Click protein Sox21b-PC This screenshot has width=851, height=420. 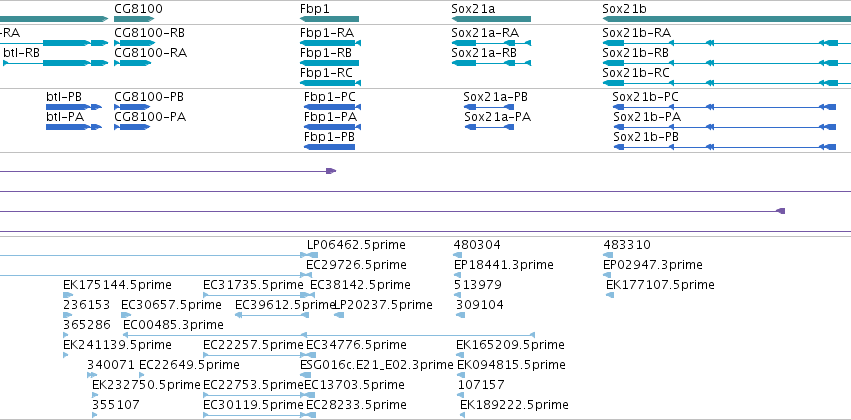[x=645, y=97]
